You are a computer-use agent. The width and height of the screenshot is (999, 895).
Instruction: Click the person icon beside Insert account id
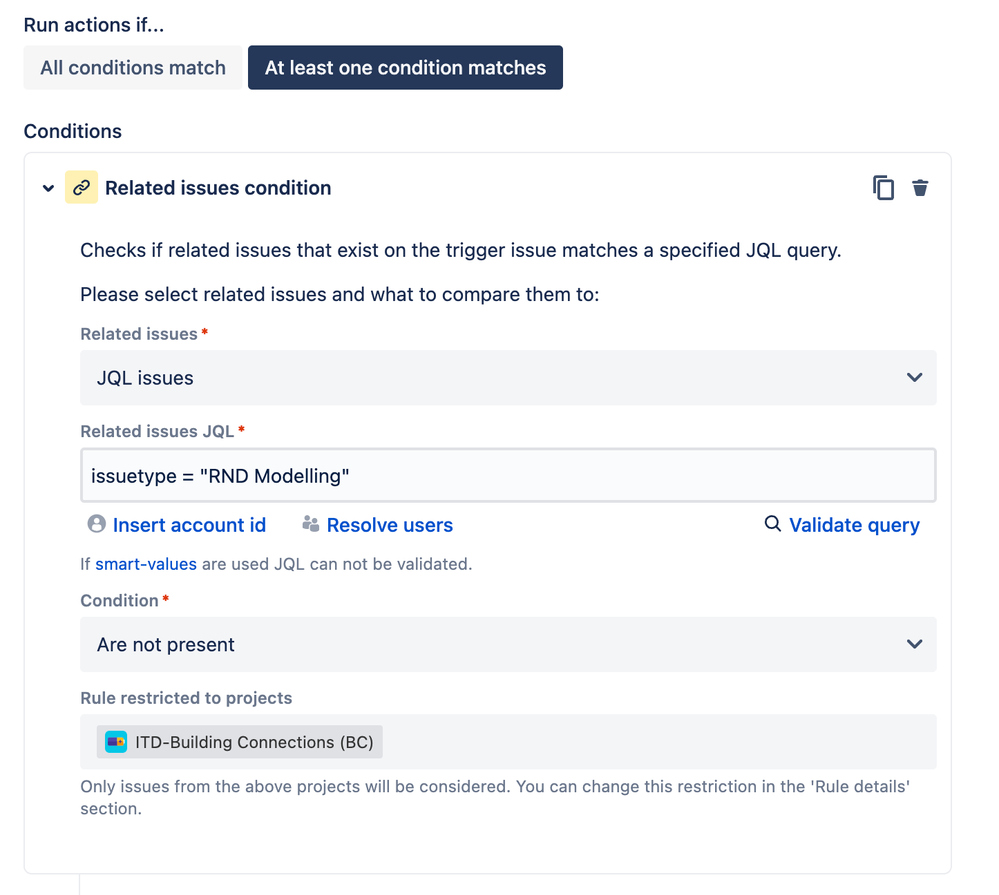pos(95,524)
